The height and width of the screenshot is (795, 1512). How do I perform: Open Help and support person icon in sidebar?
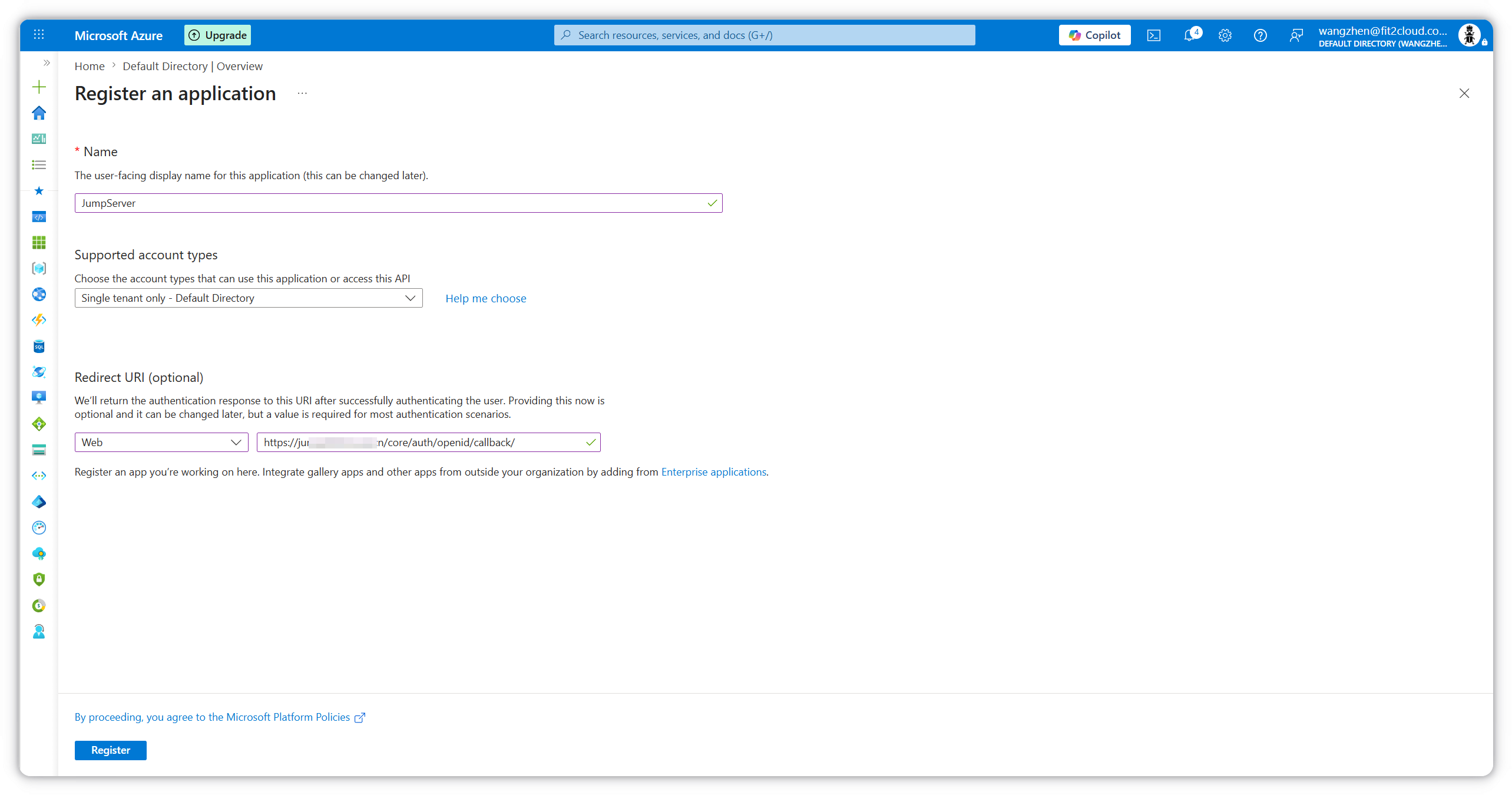click(x=39, y=631)
